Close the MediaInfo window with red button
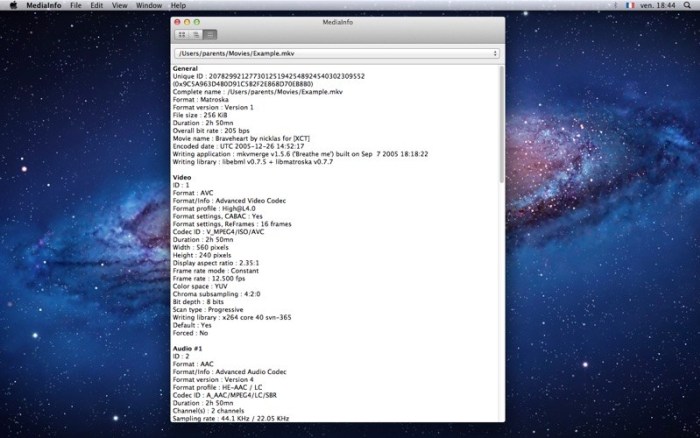 pyautogui.click(x=178, y=20)
